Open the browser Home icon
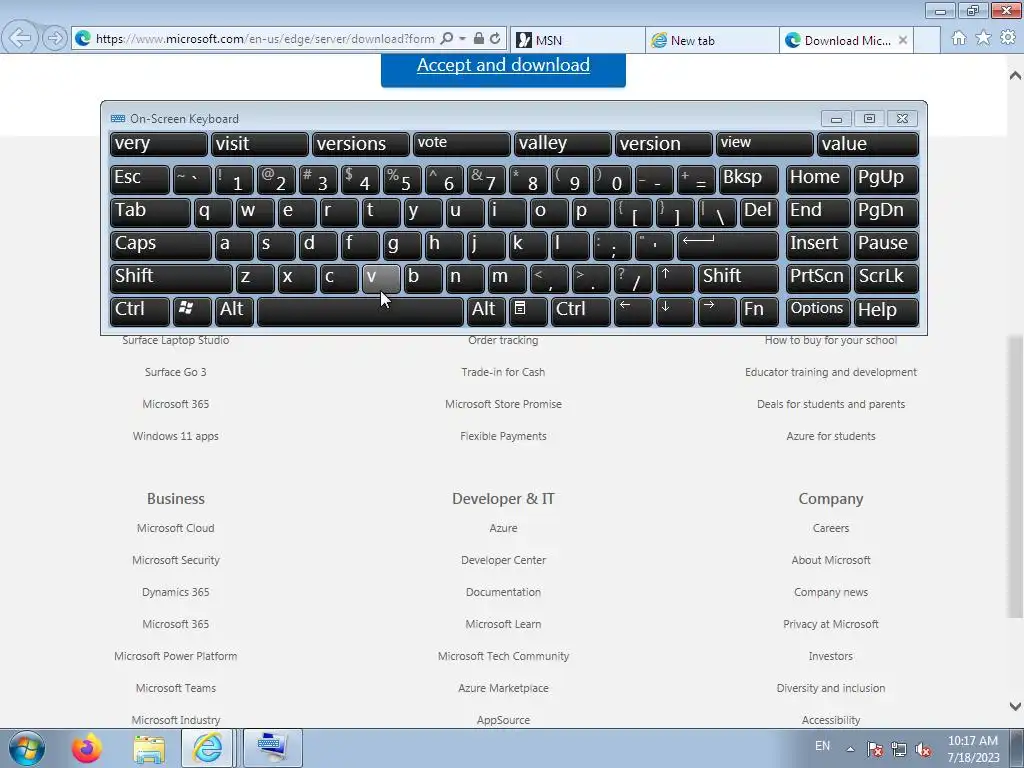 pyautogui.click(x=959, y=38)
